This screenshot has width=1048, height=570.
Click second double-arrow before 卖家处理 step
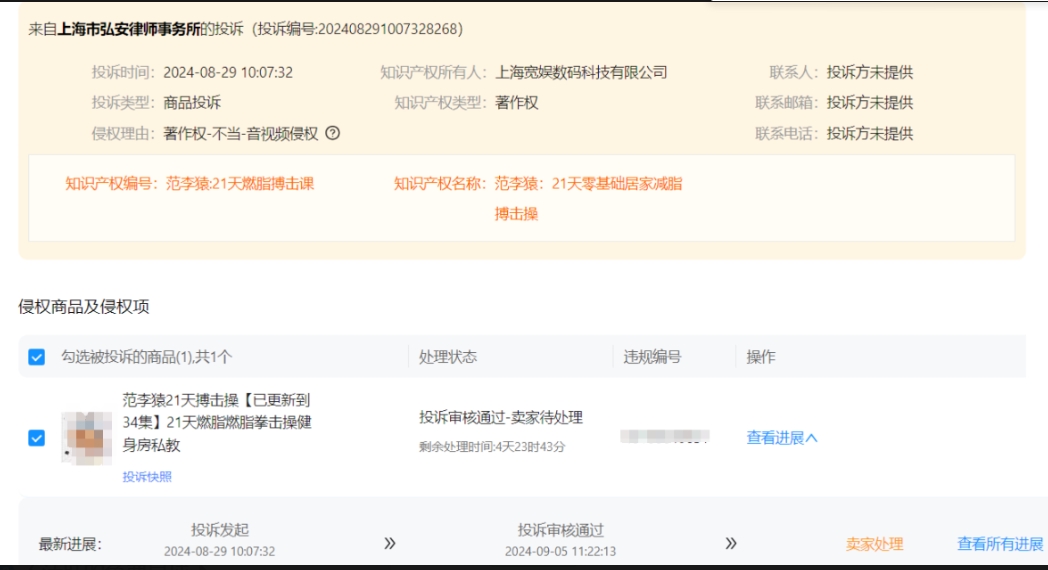click(731, 543)
